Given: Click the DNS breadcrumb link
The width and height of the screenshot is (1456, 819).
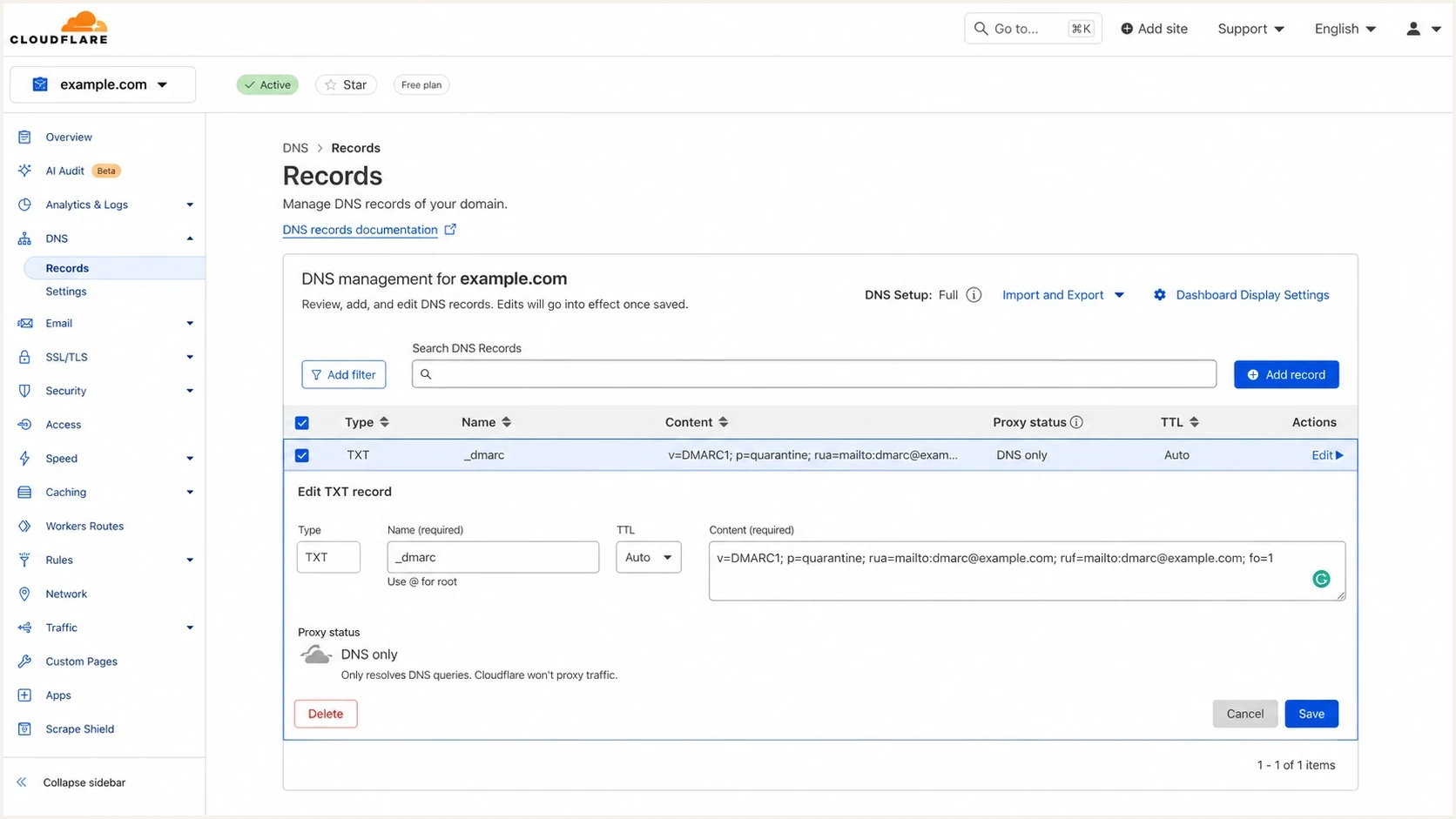Looking at the screenshot, I should click(x=295, y=148).
